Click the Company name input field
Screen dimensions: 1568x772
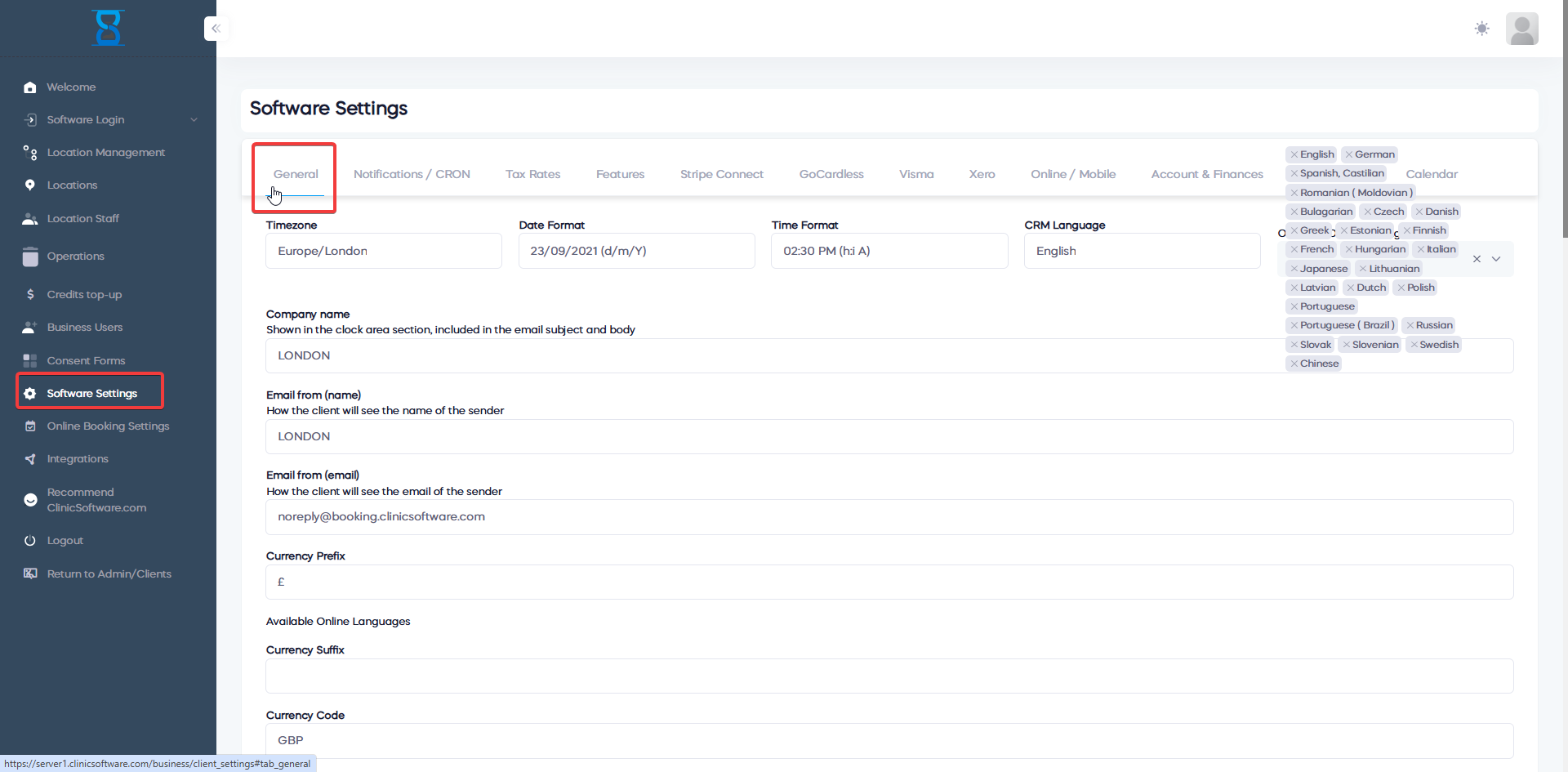[x=768, y=355]
